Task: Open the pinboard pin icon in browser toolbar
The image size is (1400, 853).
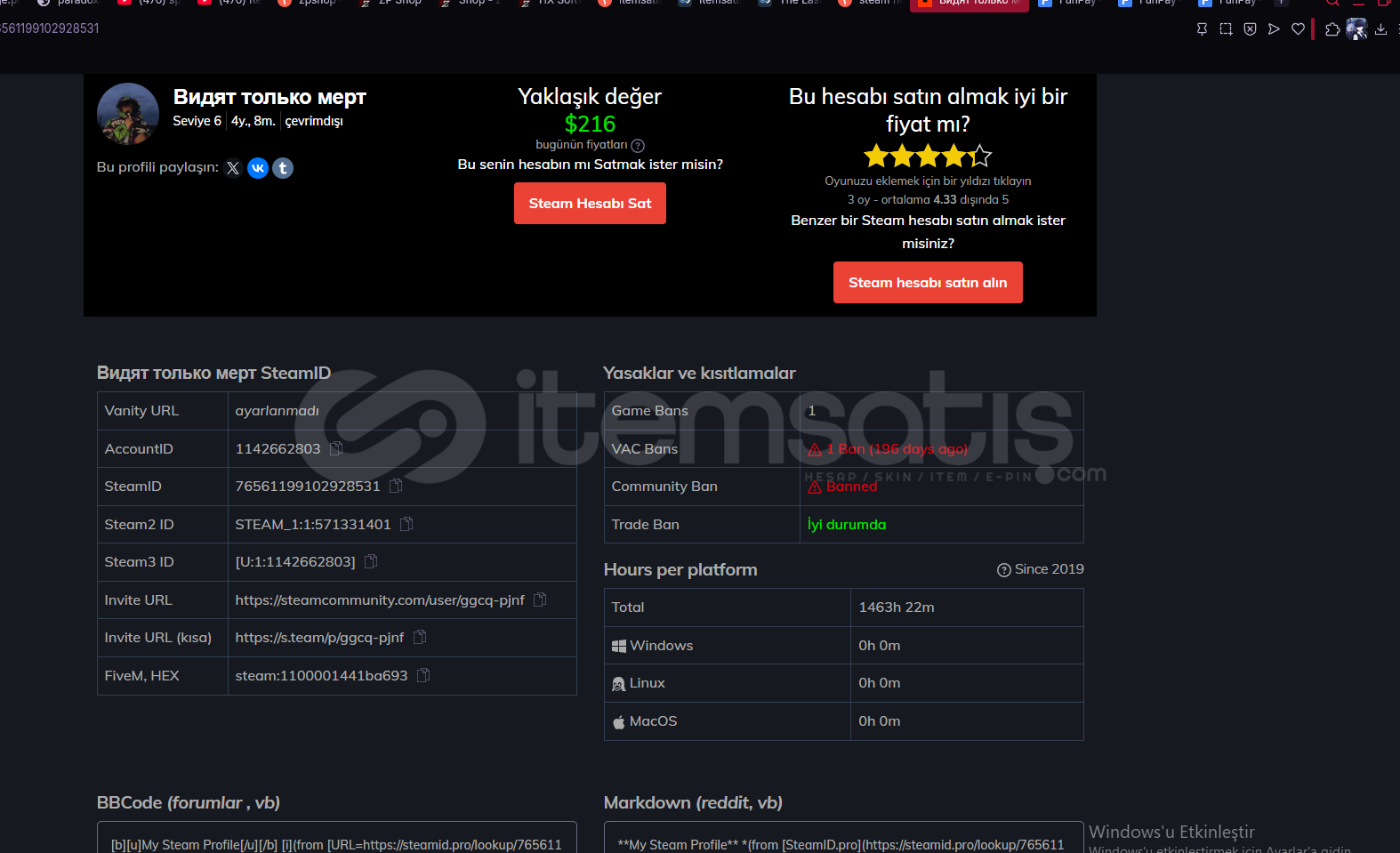Action: 1202,29
